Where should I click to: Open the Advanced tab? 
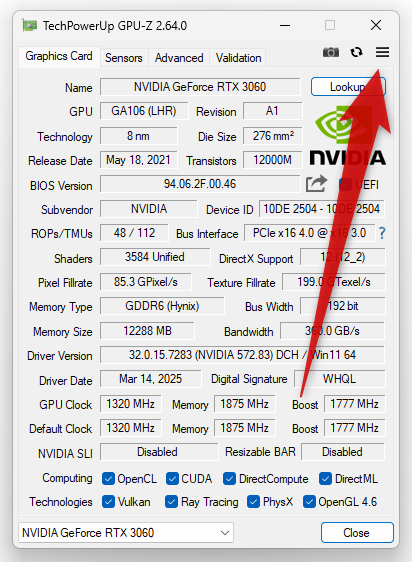(x=179, y=58)
